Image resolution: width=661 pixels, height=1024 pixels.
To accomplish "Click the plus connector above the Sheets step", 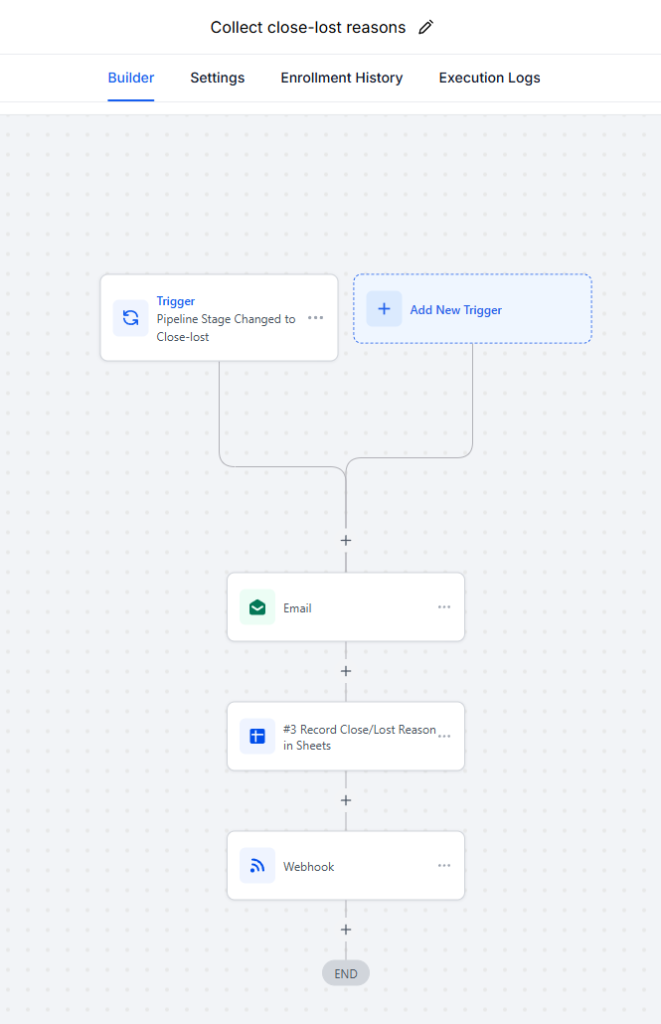I will tap(345, 671).
